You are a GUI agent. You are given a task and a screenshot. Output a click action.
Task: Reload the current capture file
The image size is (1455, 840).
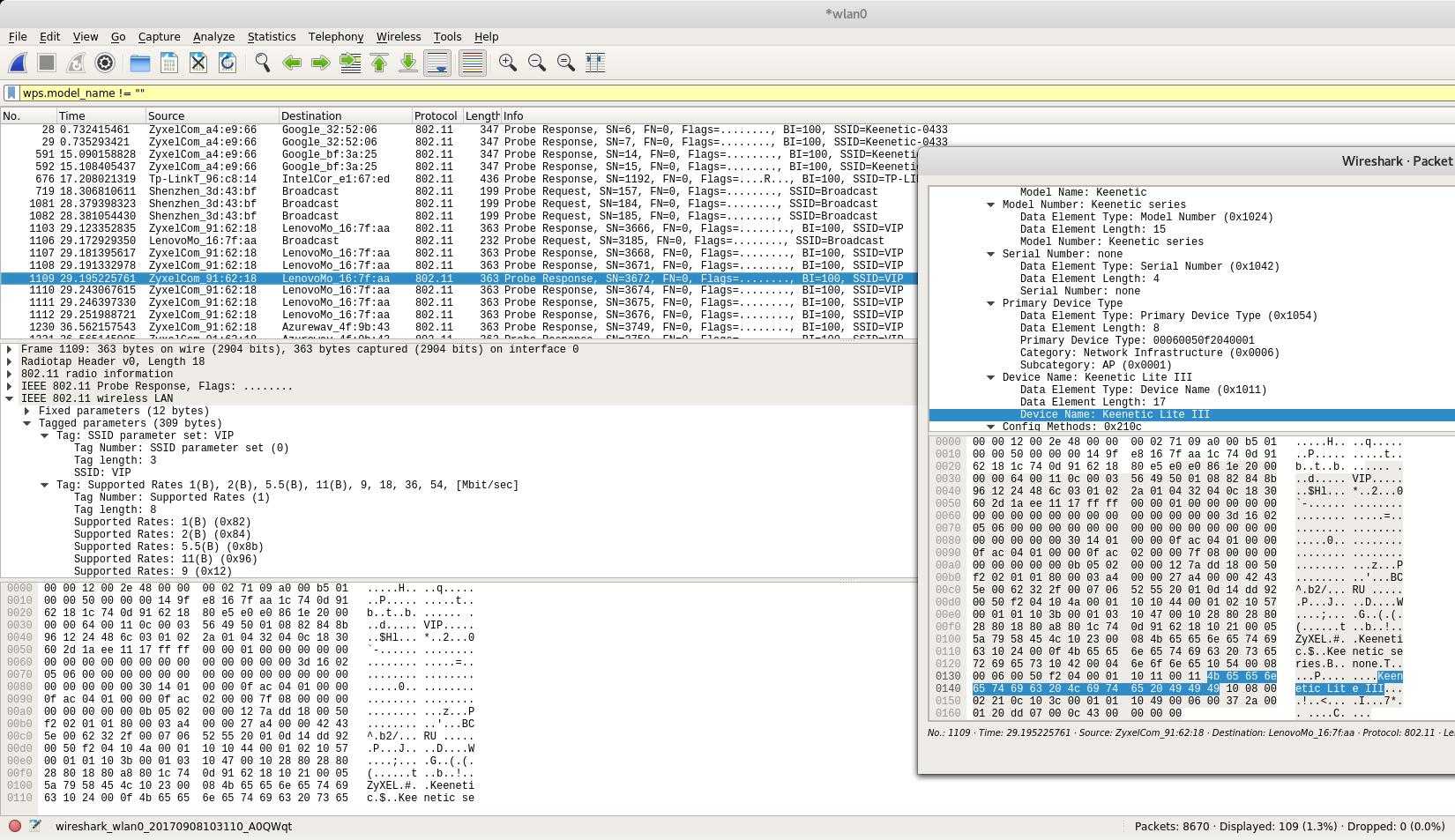228,63
